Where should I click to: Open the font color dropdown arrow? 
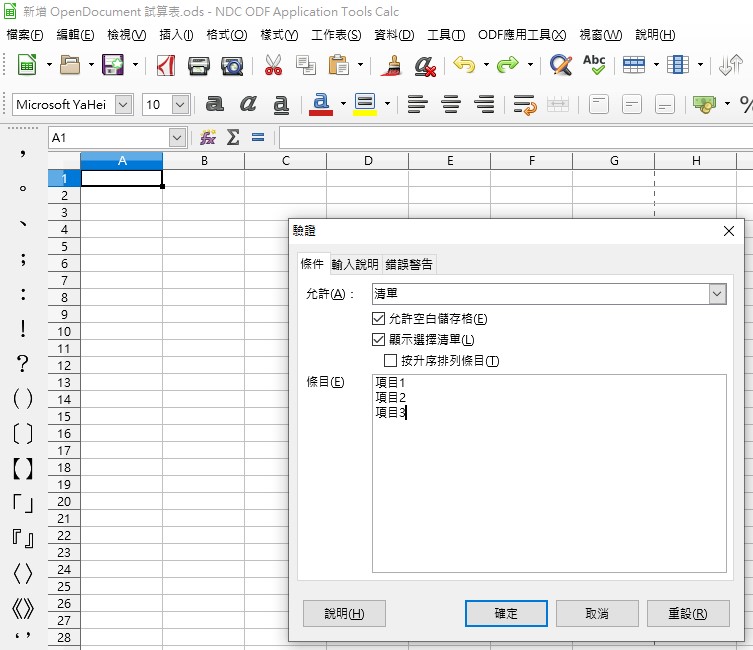343,104
